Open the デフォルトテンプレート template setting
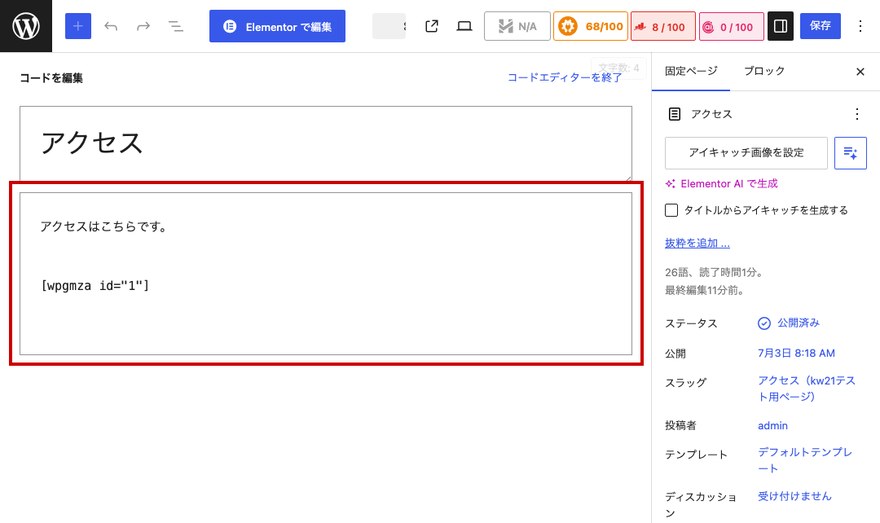Screen dimensions: 880x523 pos(805,460)
